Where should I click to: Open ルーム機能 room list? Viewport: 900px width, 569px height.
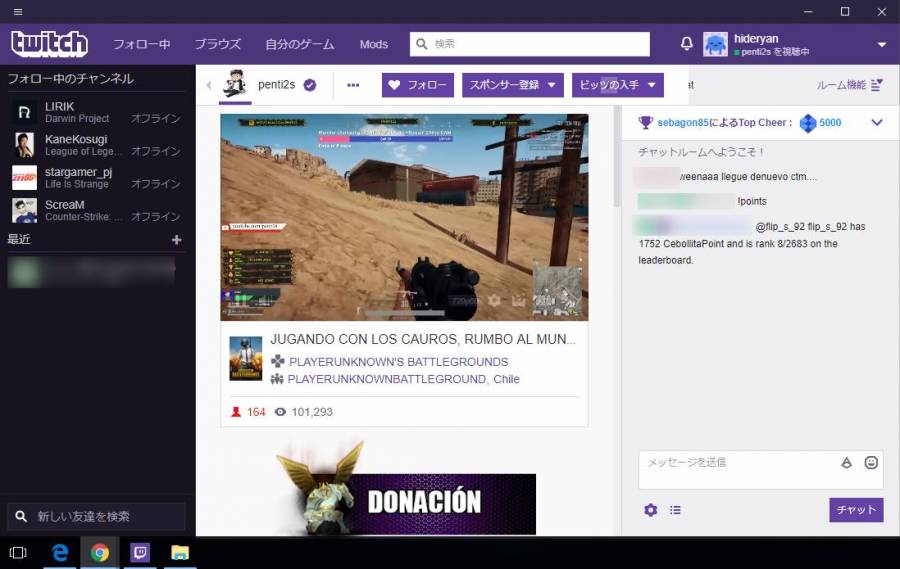(x=849, y=85)
